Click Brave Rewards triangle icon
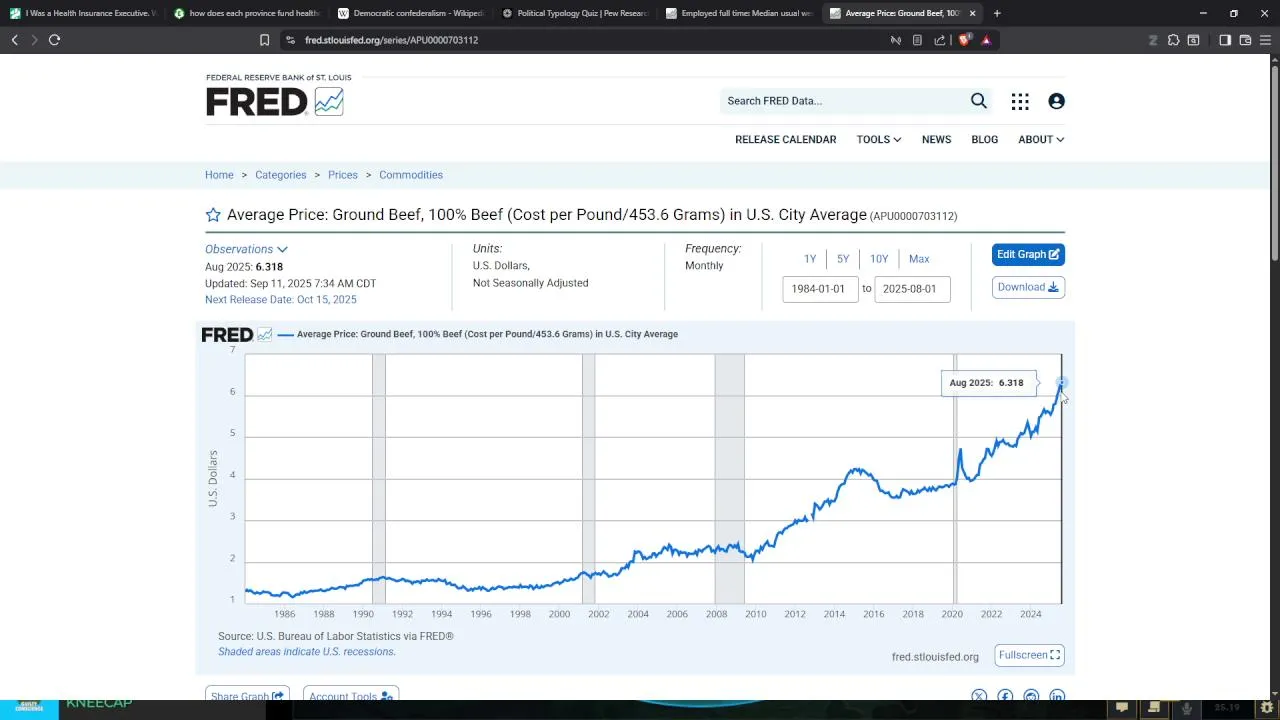Viewport: 1280px width, 720px height. pyautogui.click(x=986, y=40)
